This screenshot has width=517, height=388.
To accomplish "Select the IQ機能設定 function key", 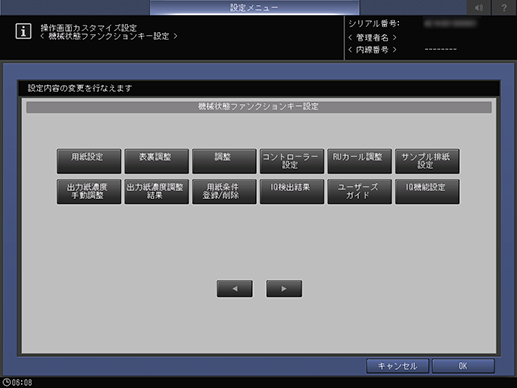I will tap(427, 191).
